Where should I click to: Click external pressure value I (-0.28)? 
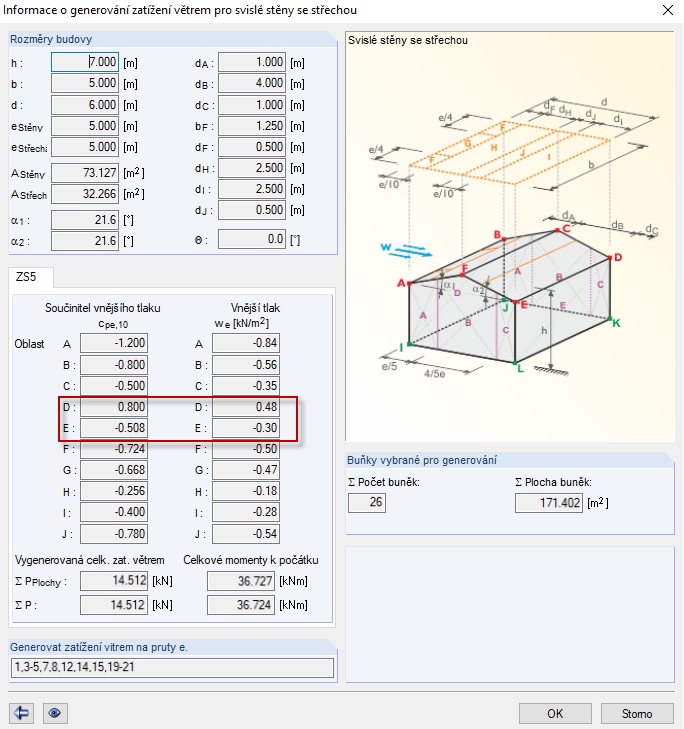[x=246, y=512]
